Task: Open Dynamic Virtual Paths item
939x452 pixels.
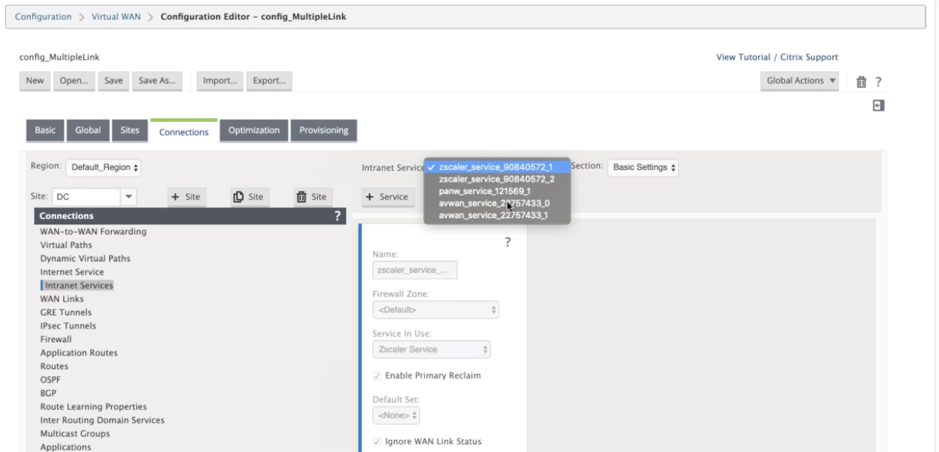Action: tap(85, 259)
